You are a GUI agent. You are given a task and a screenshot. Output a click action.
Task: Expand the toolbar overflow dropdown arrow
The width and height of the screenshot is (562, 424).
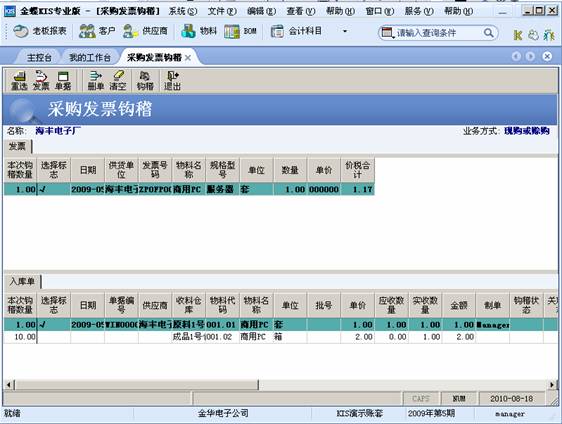point(345,32)
